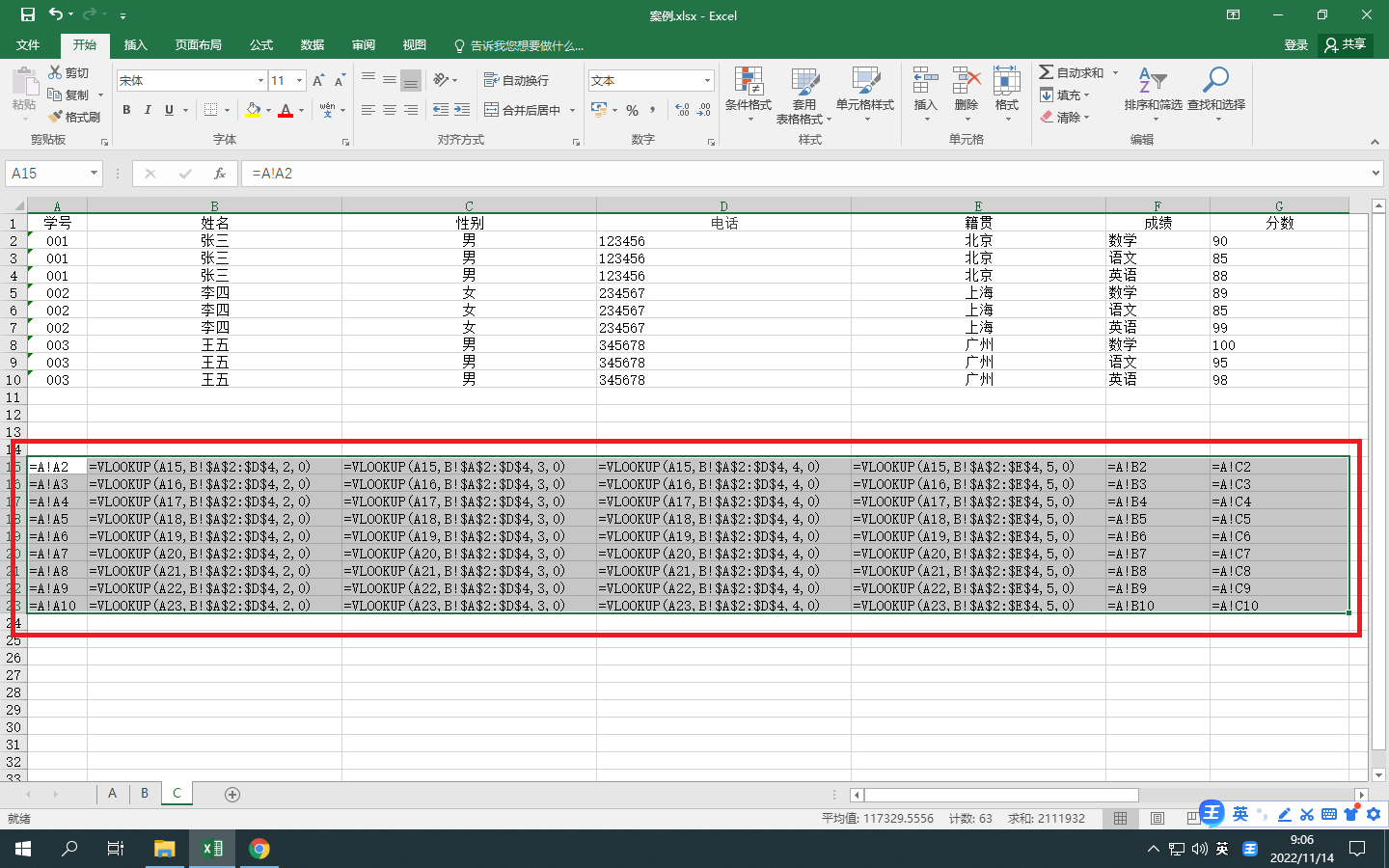The image size is (1389, 868).
Task: Apply red font color
Action: [286, 110]
